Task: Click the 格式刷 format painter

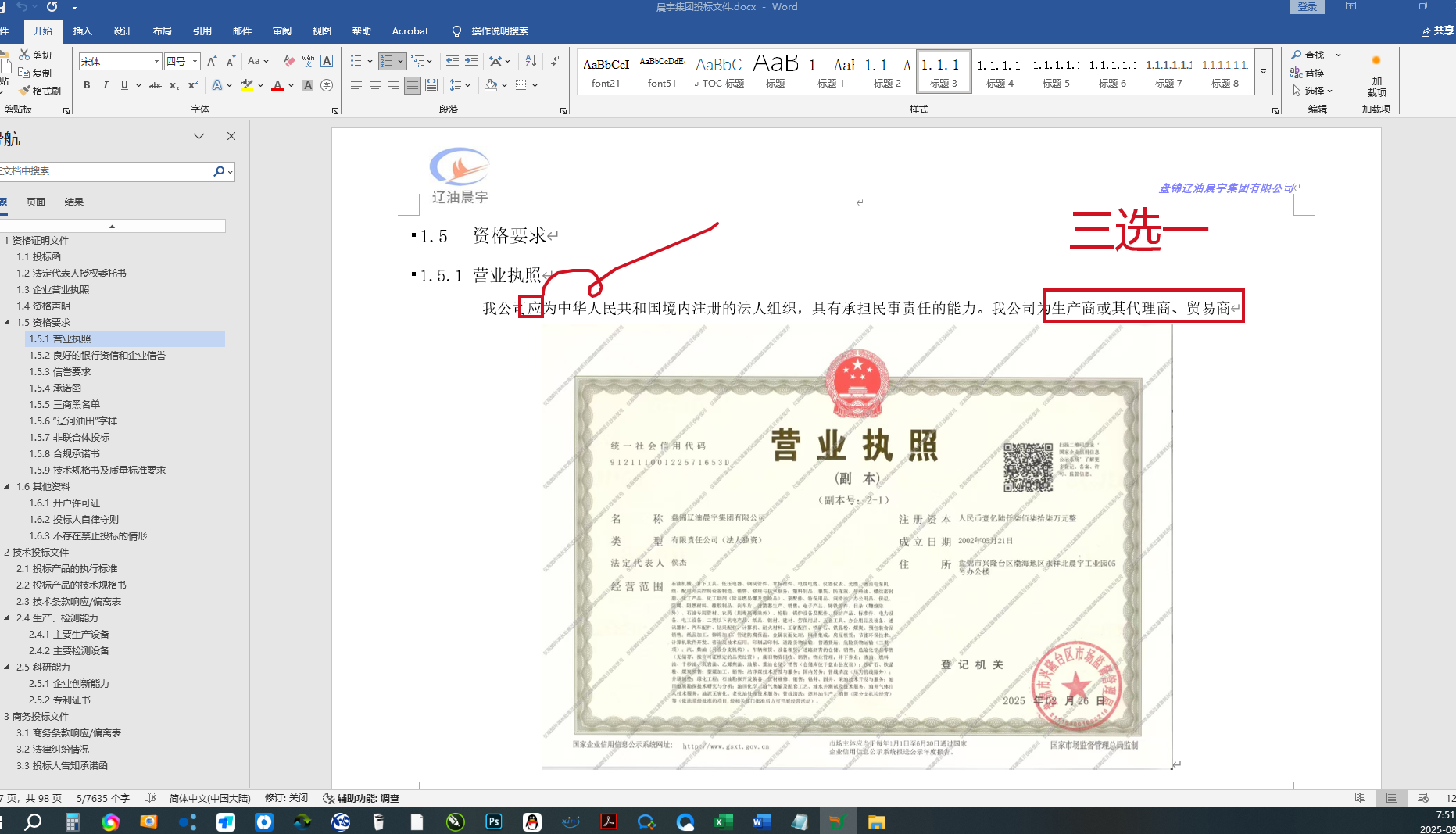Action: pyautogui.click(x=40, y=91)
